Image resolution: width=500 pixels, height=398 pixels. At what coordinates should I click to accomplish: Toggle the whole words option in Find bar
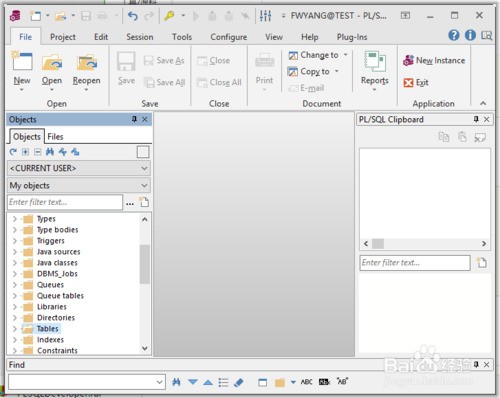pyautogui.click(x=324, y=382)
